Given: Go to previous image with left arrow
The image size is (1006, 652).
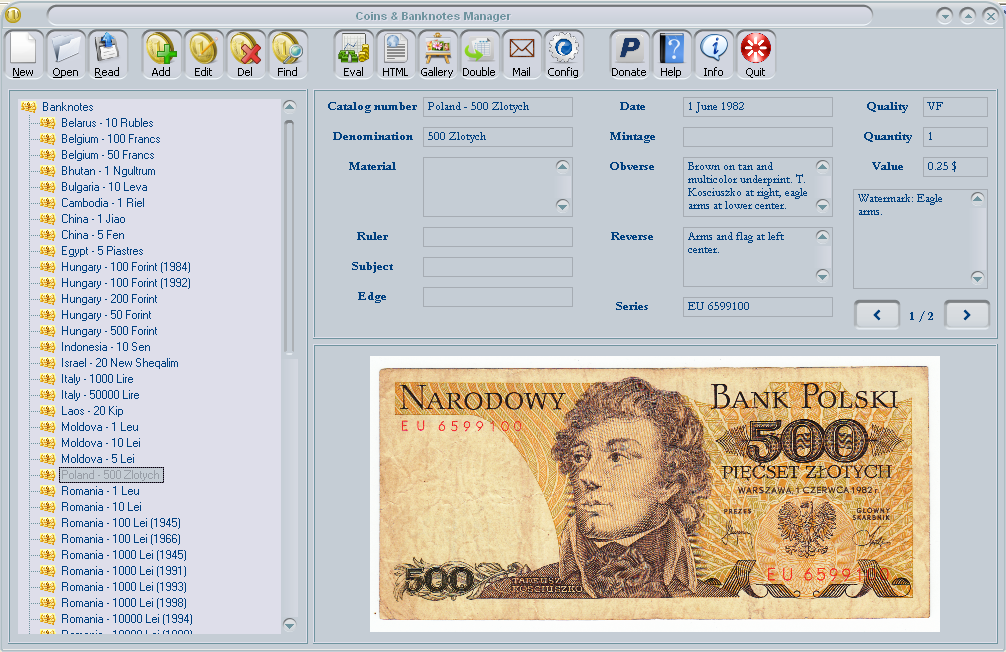Looking at the screenshot, I should (x=877, y=315).
